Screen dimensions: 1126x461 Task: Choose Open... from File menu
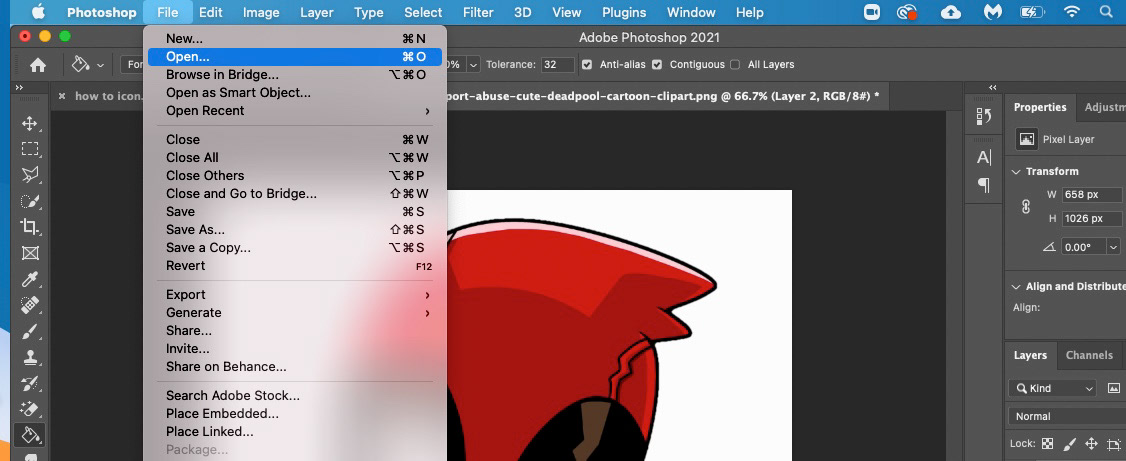coord(294,57)
